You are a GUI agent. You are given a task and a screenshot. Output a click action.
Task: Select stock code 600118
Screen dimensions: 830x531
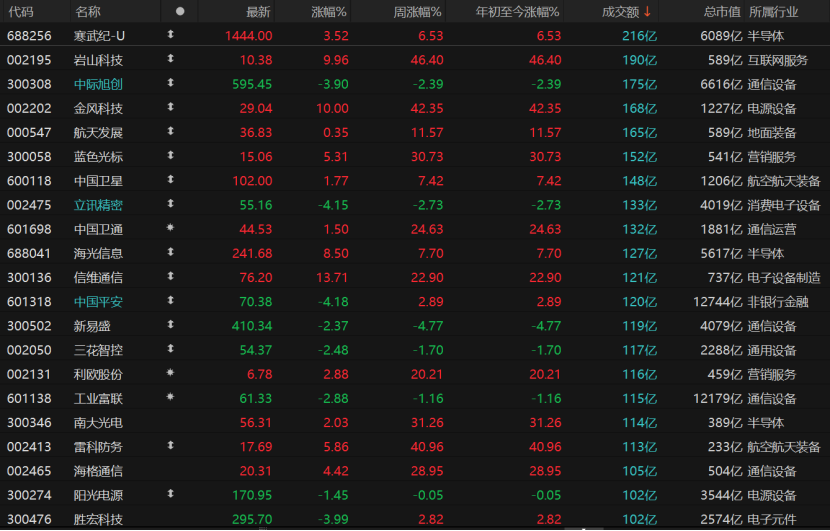pos(29,181)
